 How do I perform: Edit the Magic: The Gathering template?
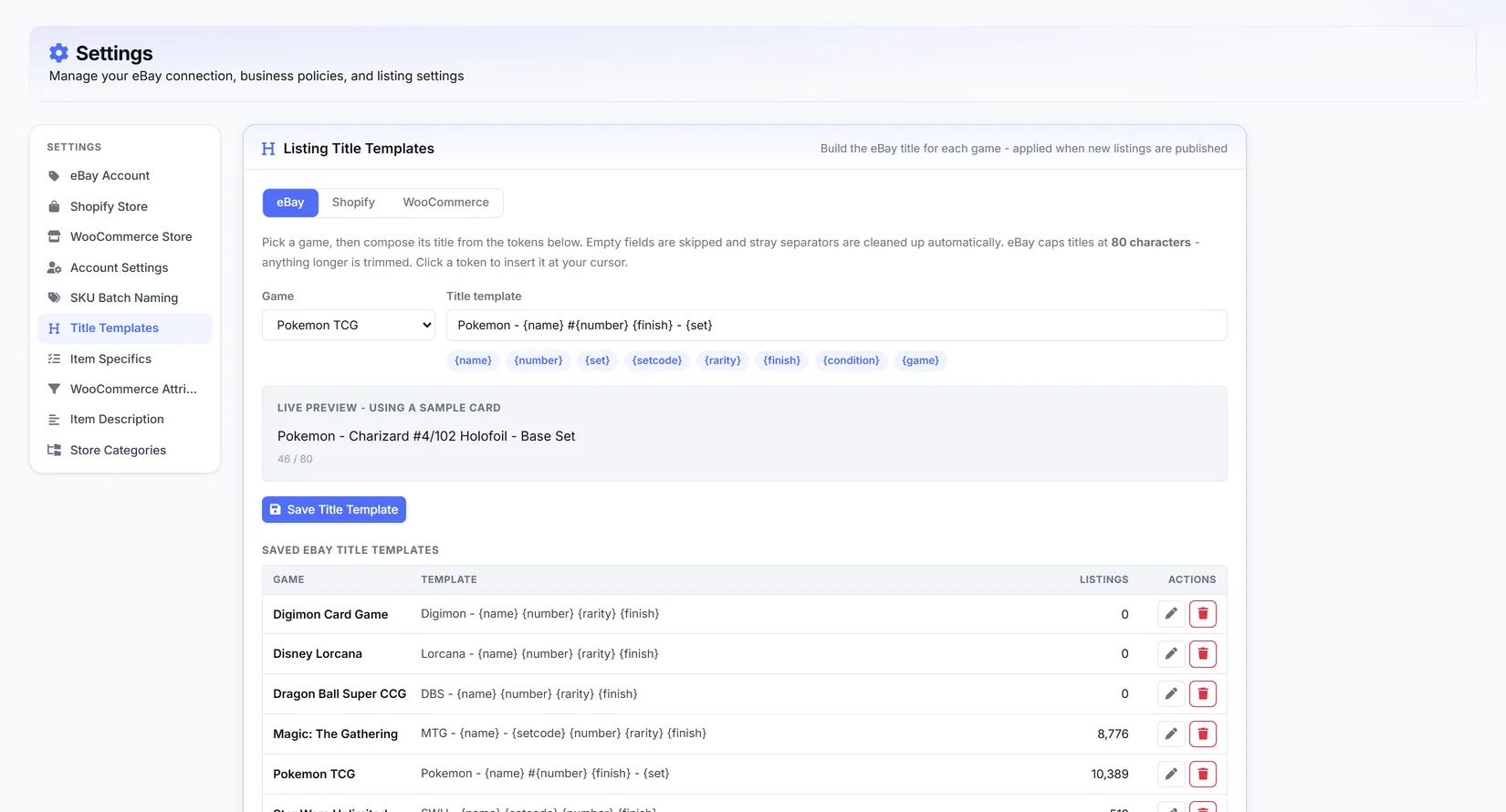coord(1171,734)
